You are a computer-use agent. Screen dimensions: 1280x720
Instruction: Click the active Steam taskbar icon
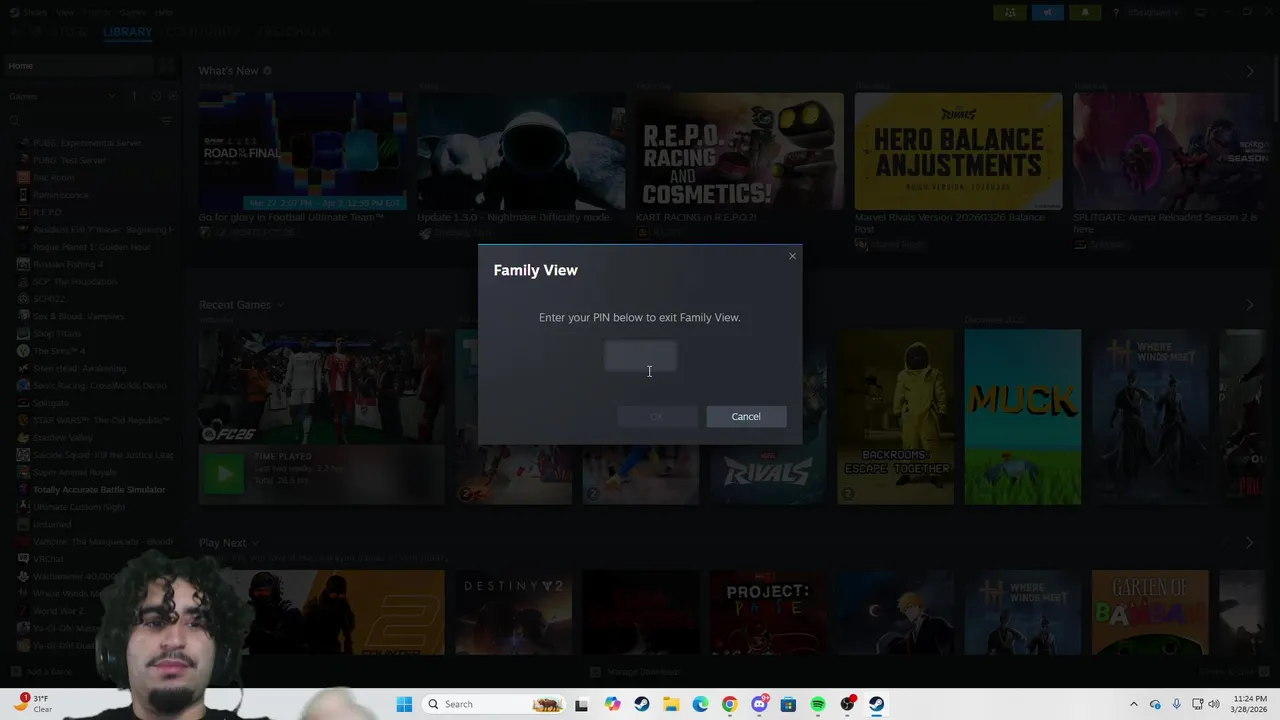[x=877, y=704]
